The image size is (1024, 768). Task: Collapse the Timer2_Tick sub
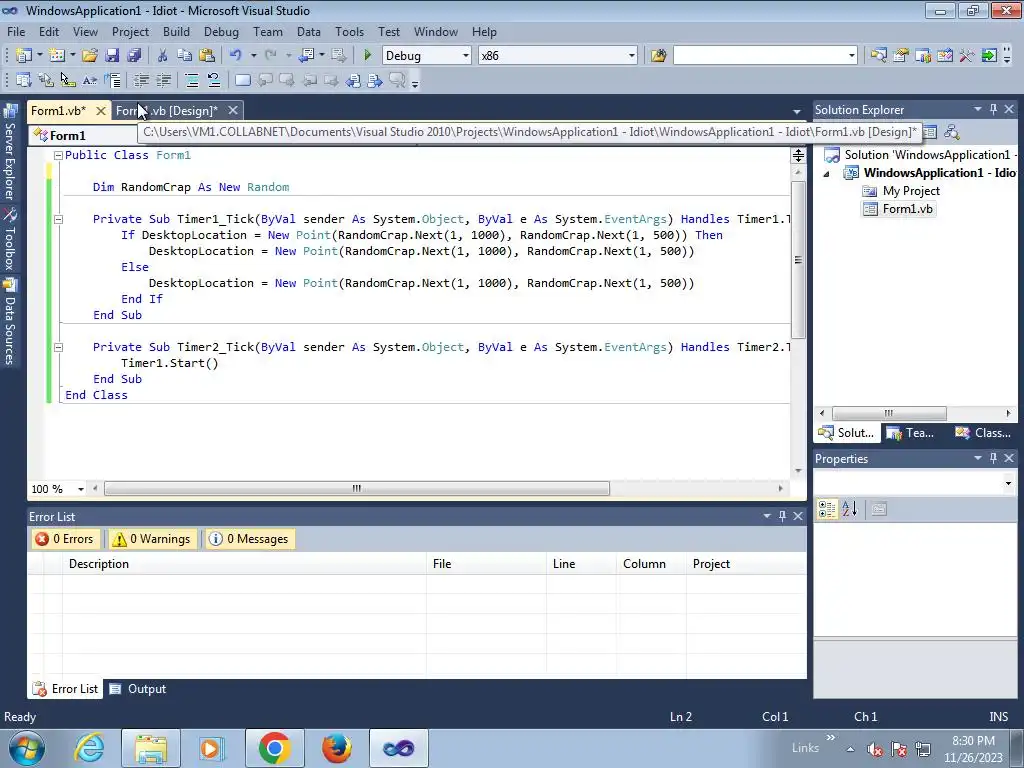click(58, 347)
